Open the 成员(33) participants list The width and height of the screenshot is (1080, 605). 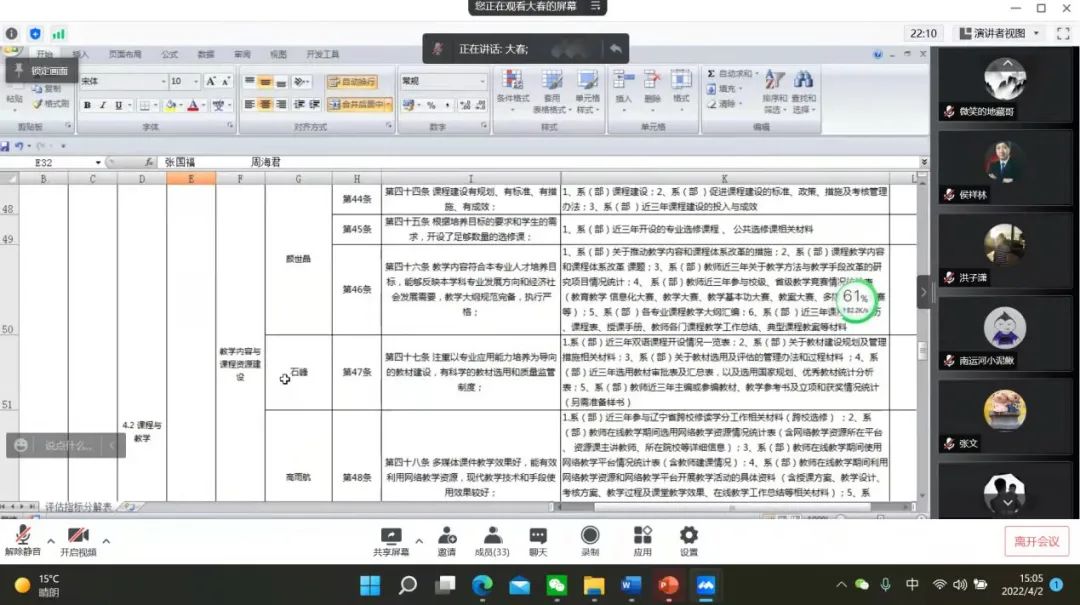[x=492, y=539]
